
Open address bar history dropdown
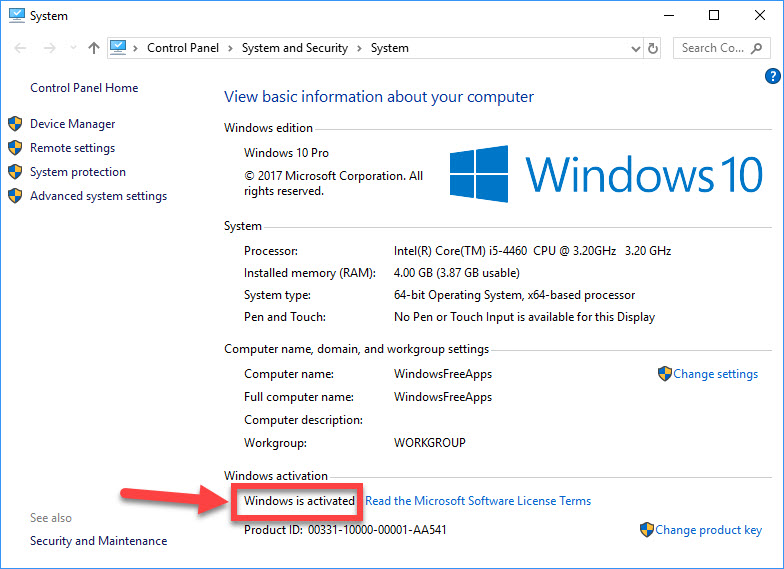tap(636, 48)
